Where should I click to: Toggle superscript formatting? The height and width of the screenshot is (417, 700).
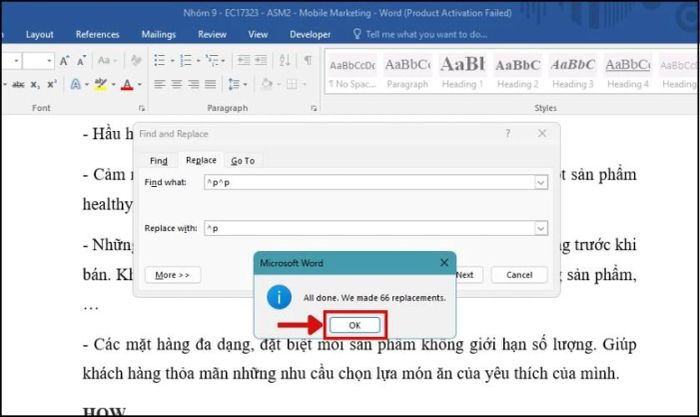point(52,84)
